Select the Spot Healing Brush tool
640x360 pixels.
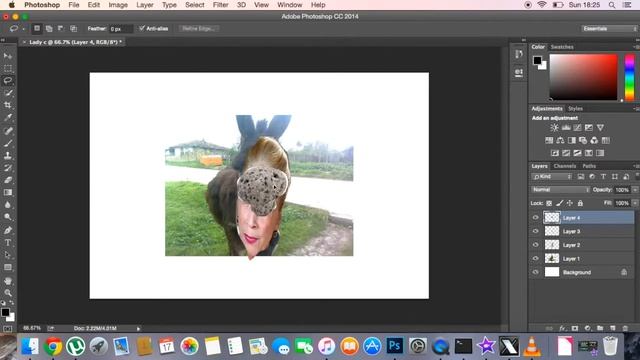pyautogui.click(x=8, y=131)
